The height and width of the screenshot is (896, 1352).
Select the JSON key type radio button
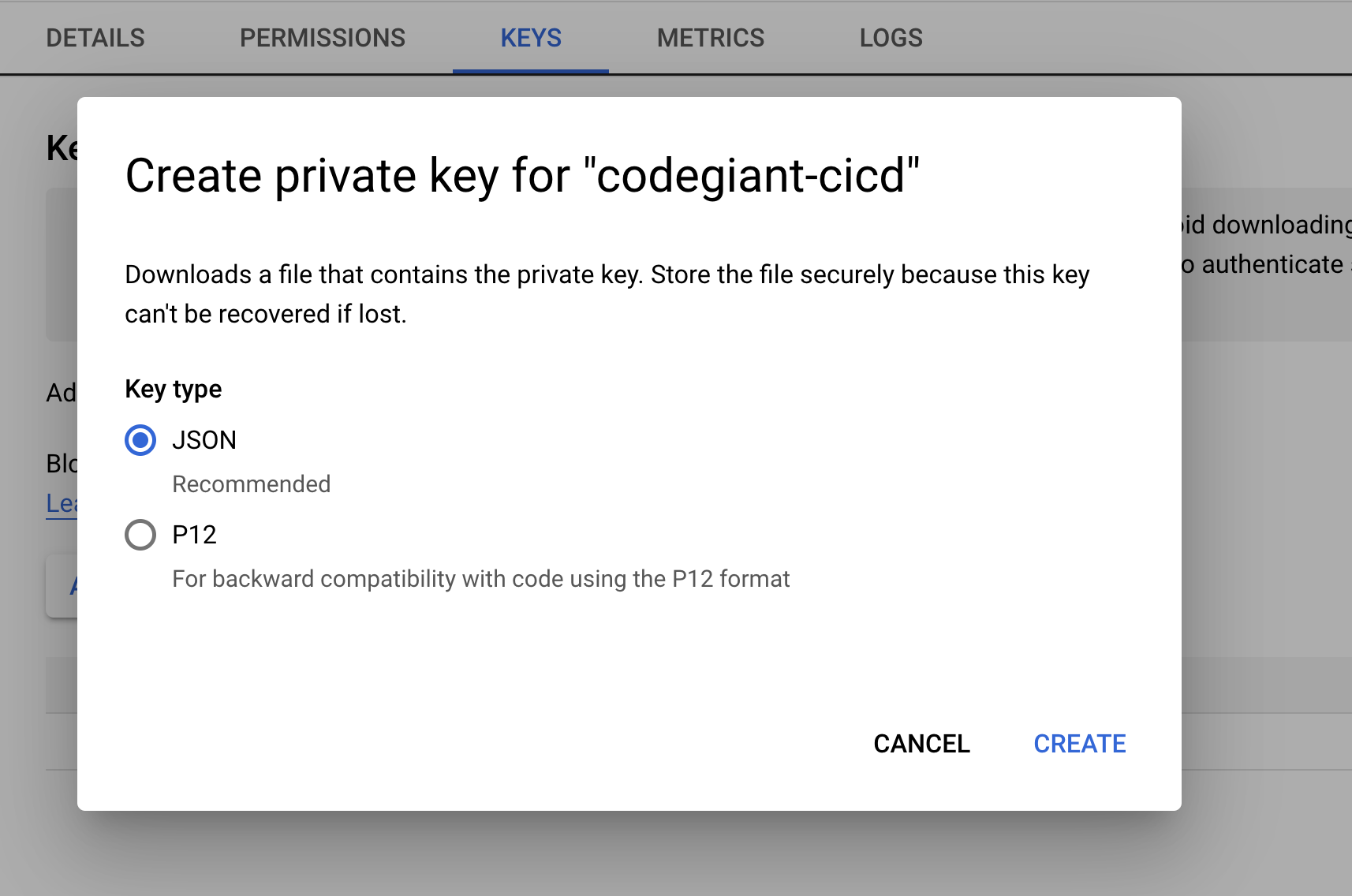140,440
